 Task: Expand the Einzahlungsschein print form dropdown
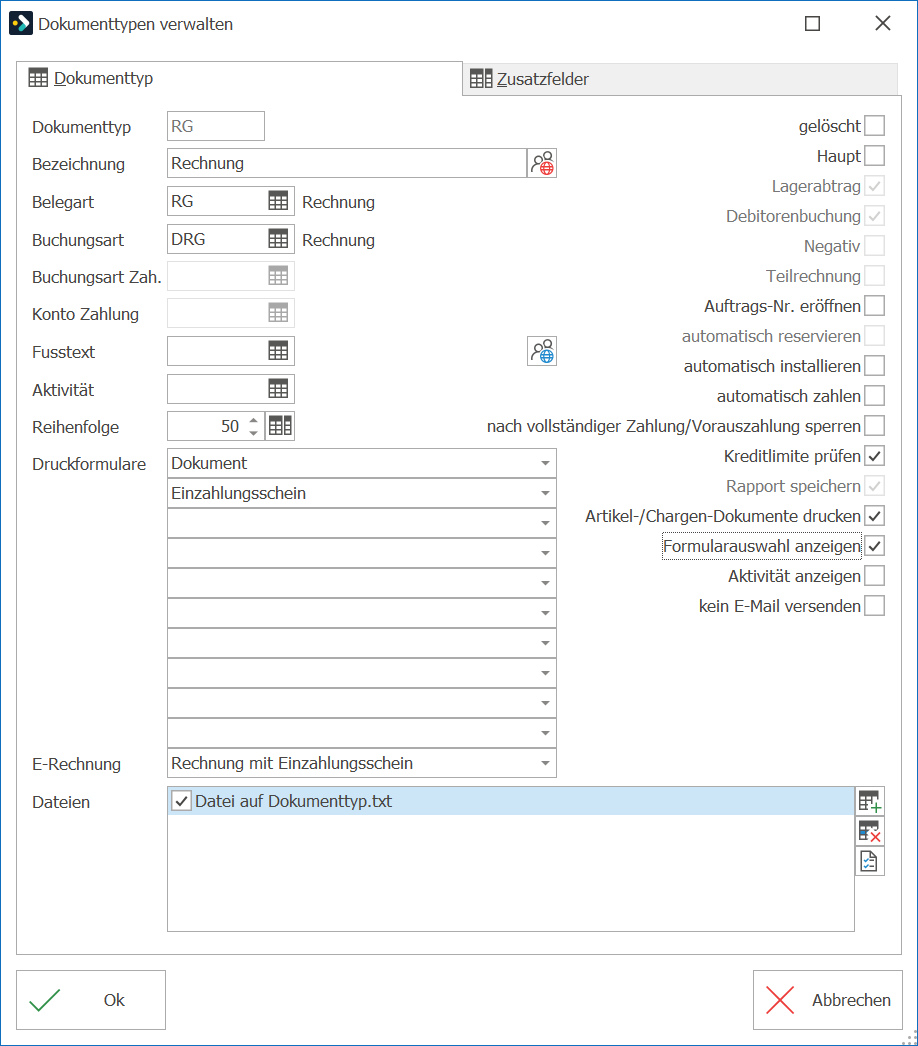pos(545,493)
